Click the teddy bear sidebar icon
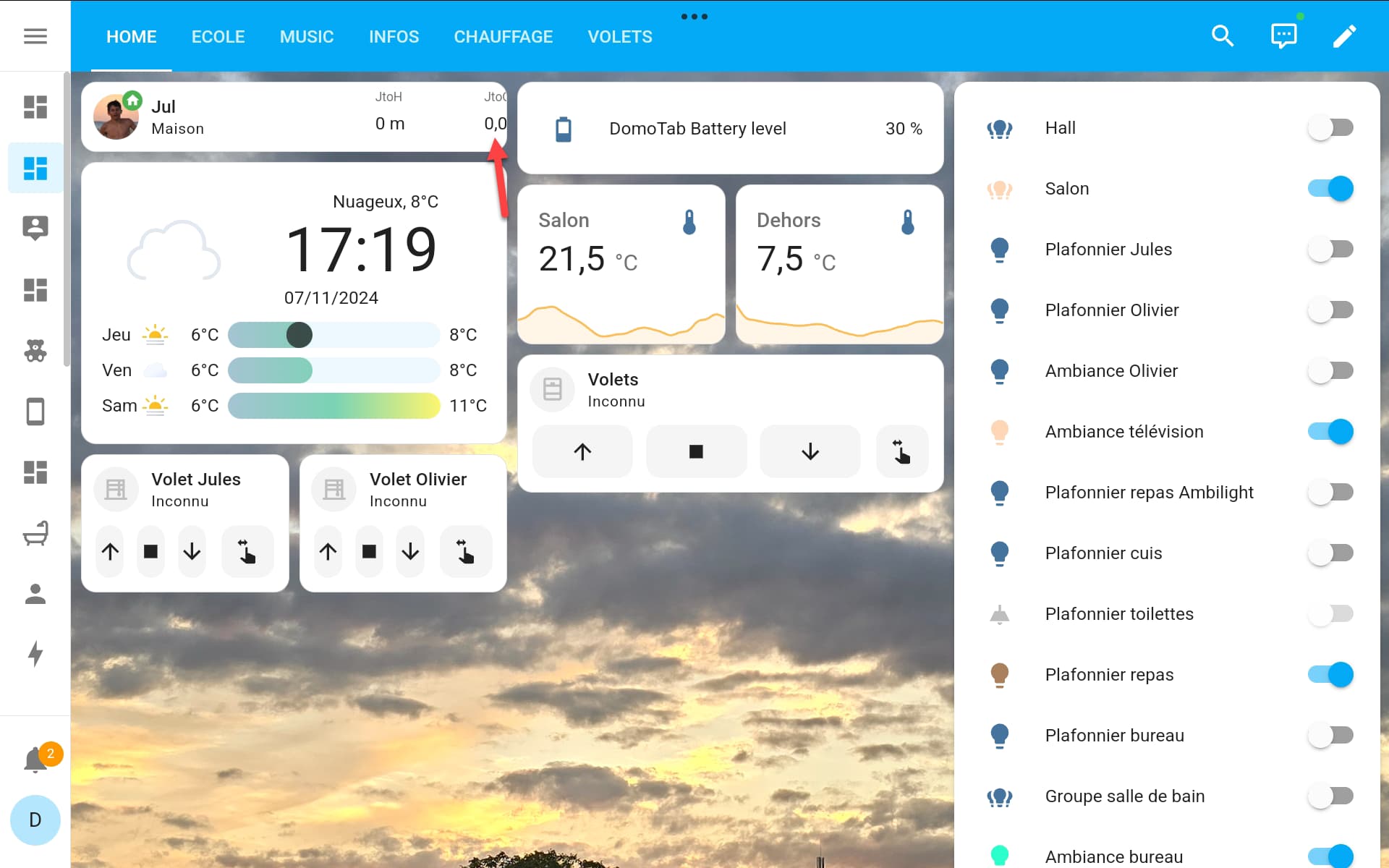 (x=35, y=351)
